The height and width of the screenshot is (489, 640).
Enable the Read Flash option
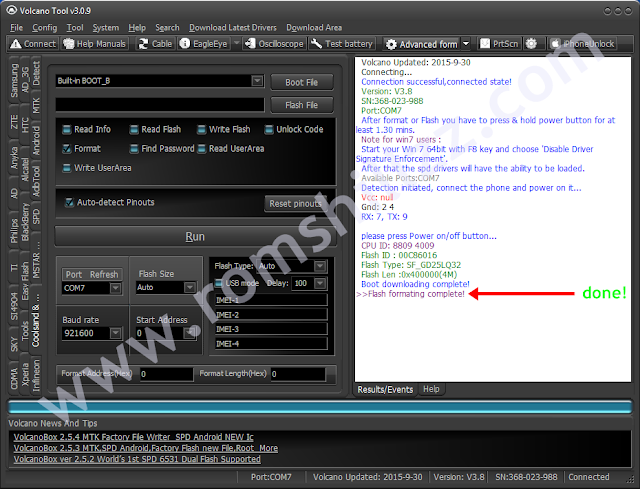click(133, 130)
